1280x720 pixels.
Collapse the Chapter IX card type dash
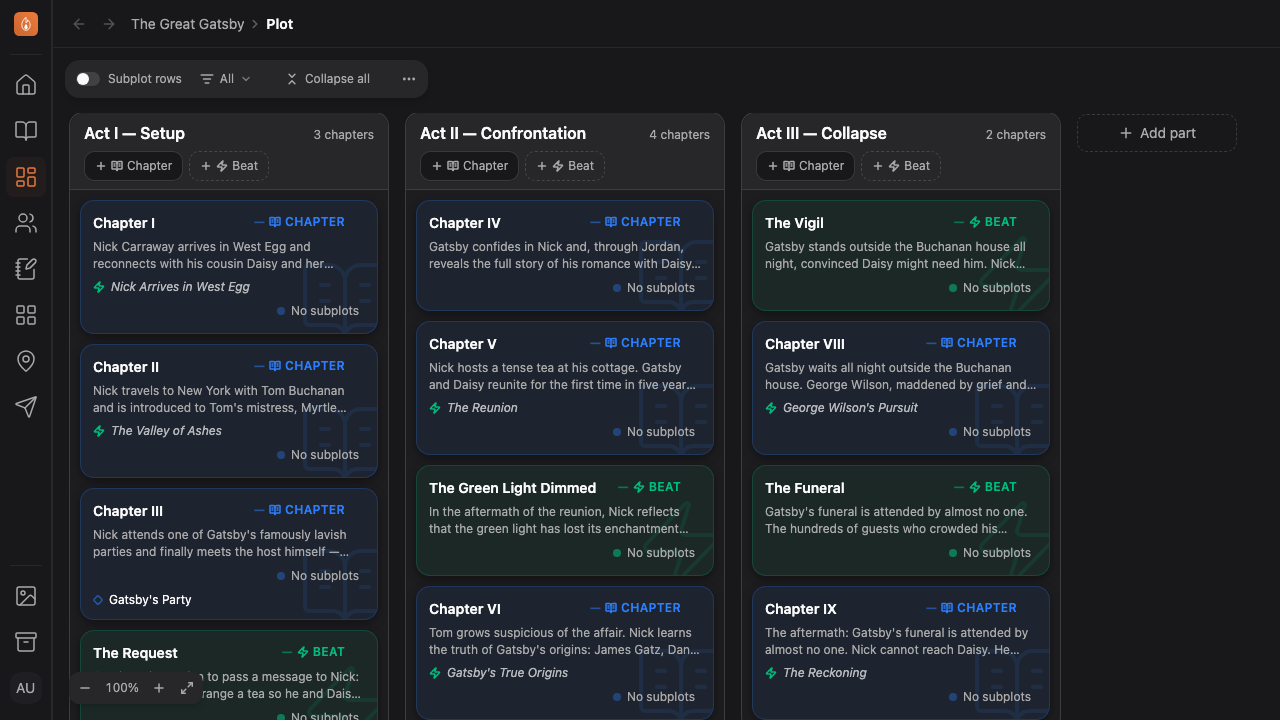pos(932,608)
